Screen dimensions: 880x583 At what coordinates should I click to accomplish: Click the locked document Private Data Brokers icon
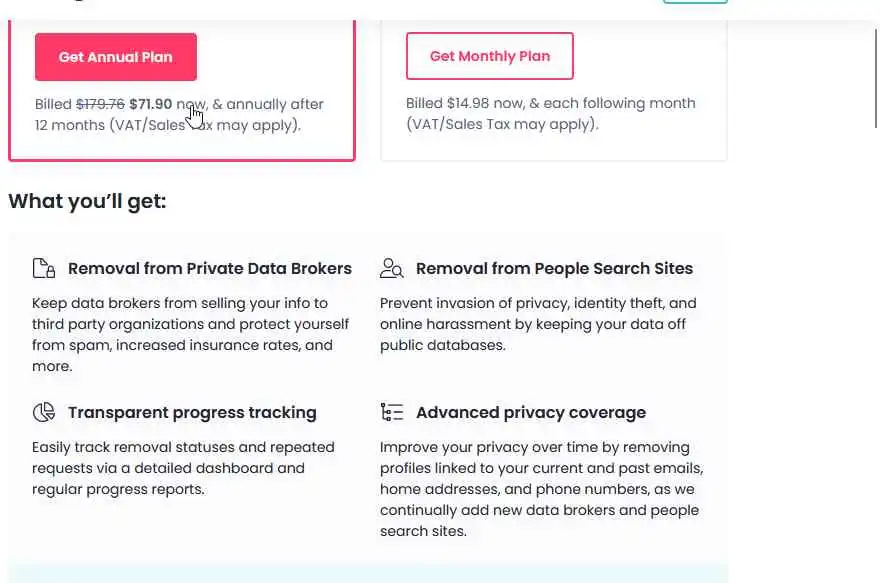tap(44, 268)
